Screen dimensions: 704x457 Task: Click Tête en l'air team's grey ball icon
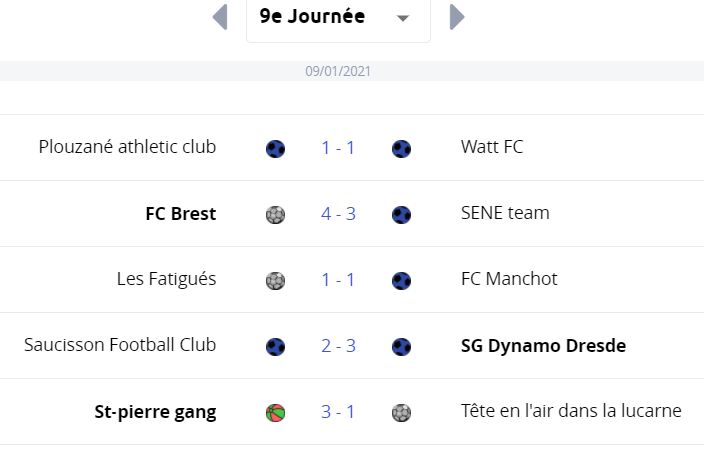tap(401, 413)
